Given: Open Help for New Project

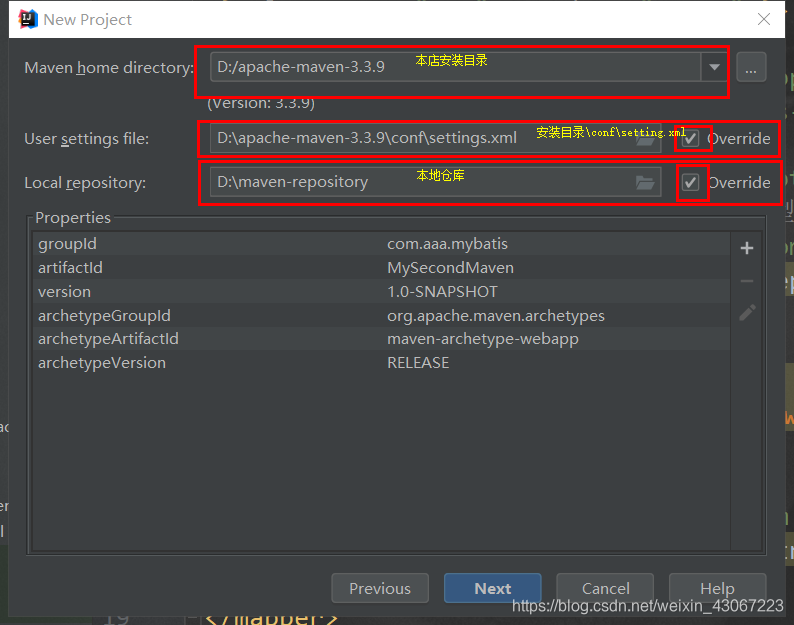Looking at the screenshot, I should click(x=717, y=588).
